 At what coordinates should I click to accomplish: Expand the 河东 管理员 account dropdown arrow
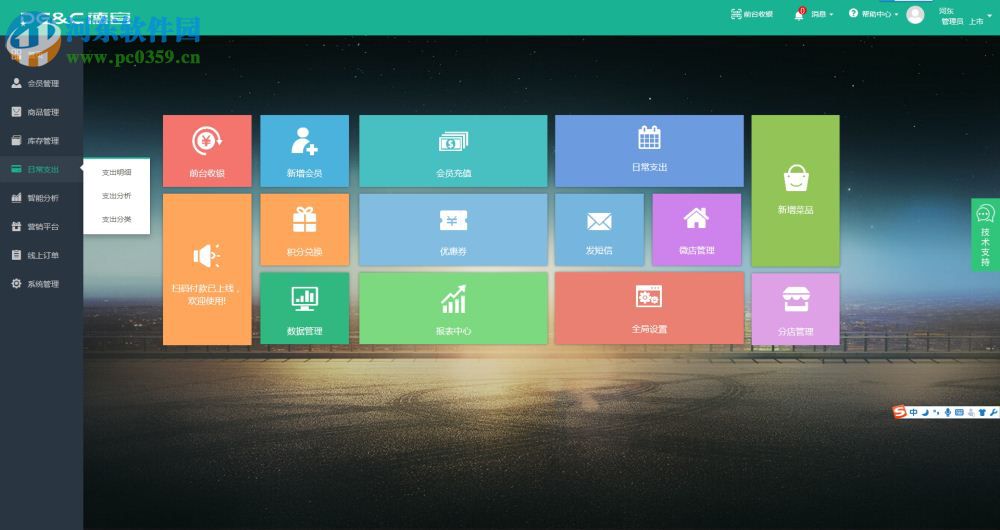[x=990, y=15]
